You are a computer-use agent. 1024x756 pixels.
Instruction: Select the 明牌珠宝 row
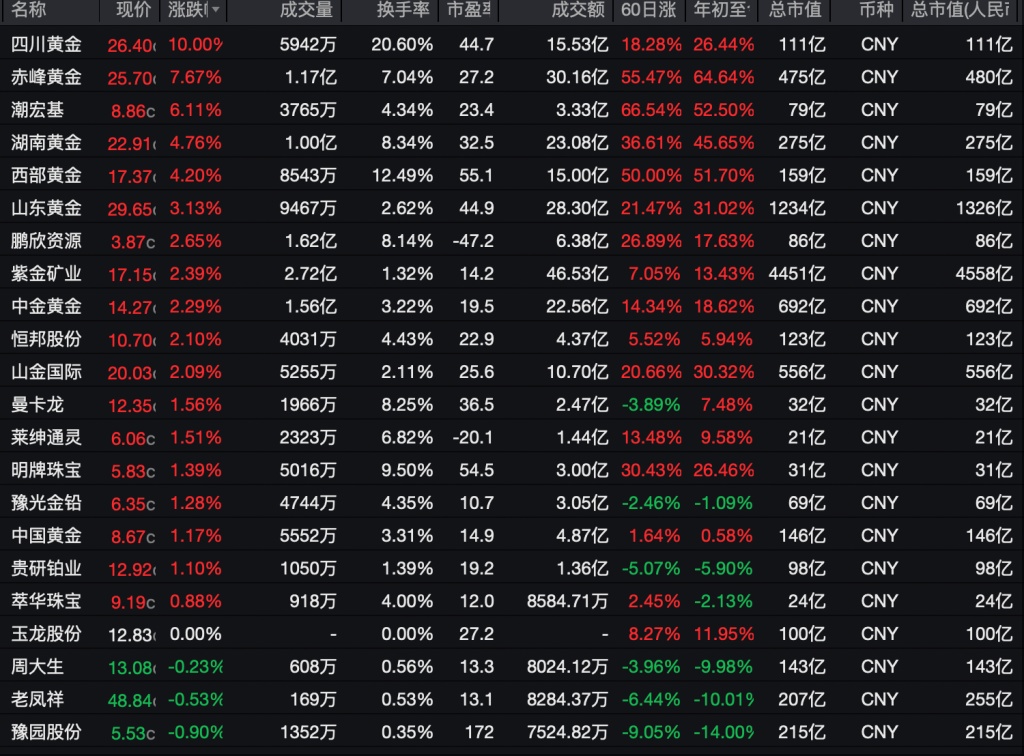(x=512, y=470)
